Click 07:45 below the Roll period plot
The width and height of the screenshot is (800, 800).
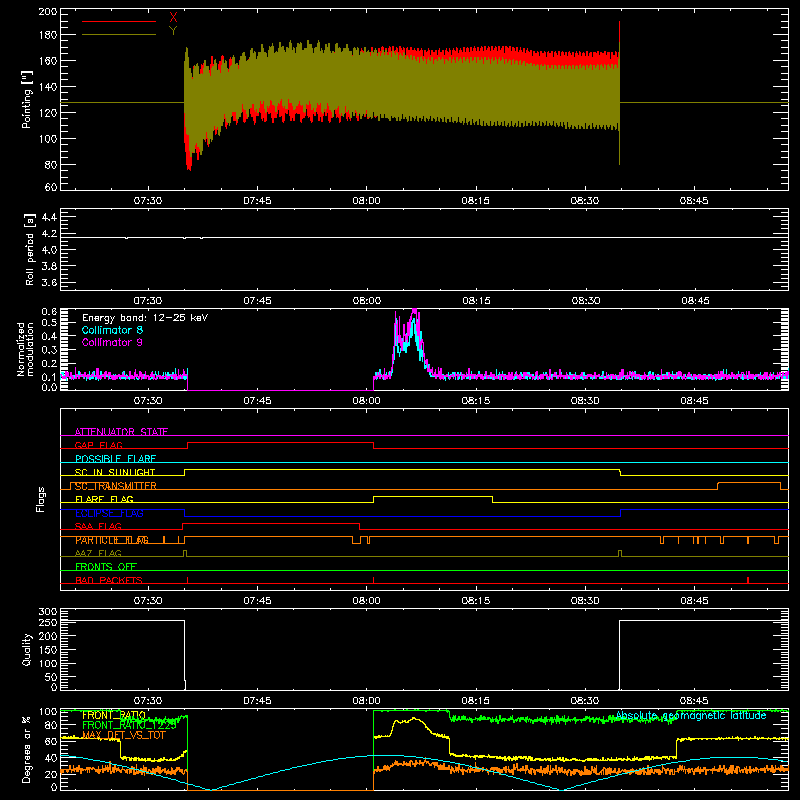tap(257, 301)
